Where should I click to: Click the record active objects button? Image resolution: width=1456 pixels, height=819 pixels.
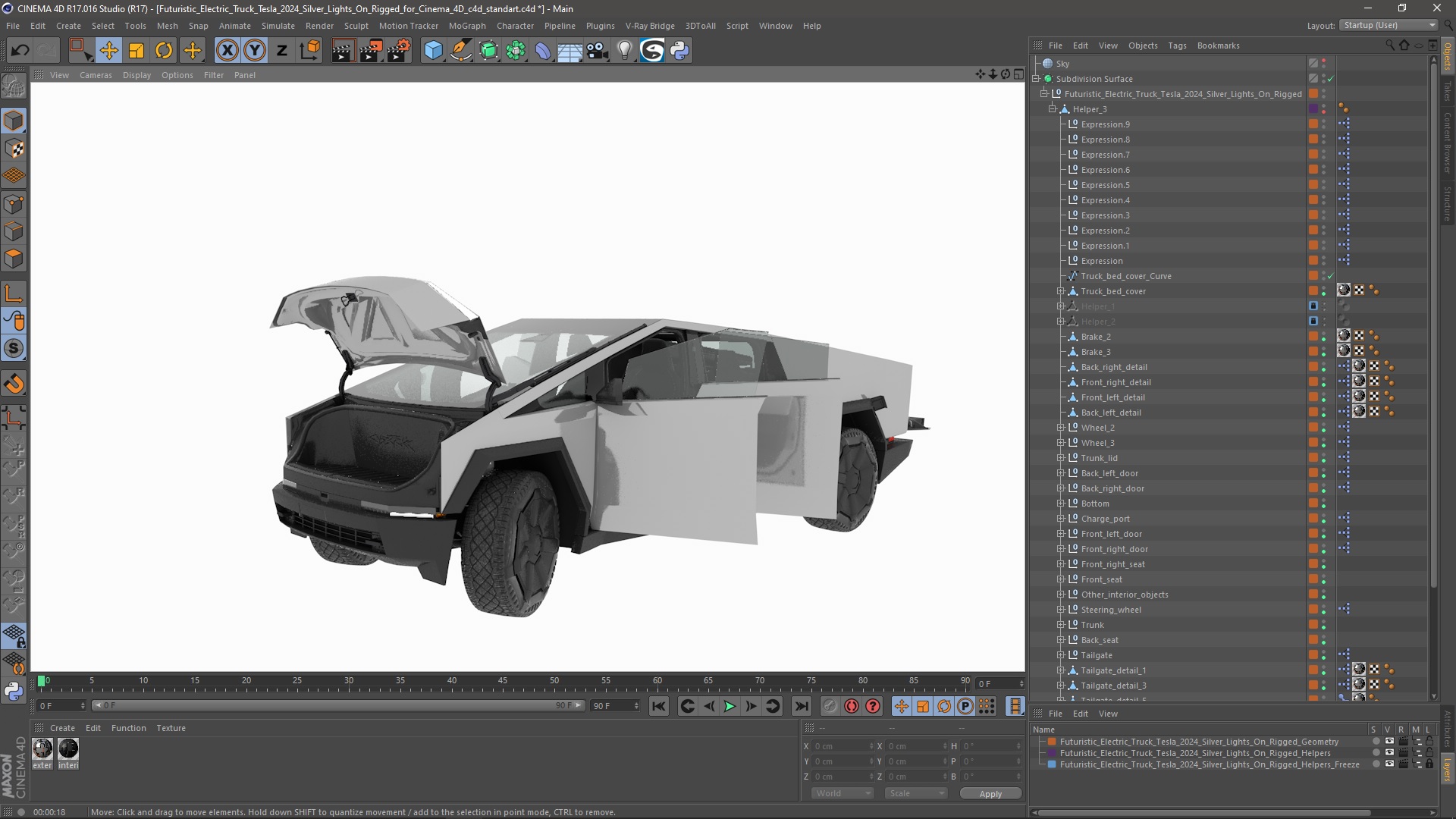coord(830,707)
